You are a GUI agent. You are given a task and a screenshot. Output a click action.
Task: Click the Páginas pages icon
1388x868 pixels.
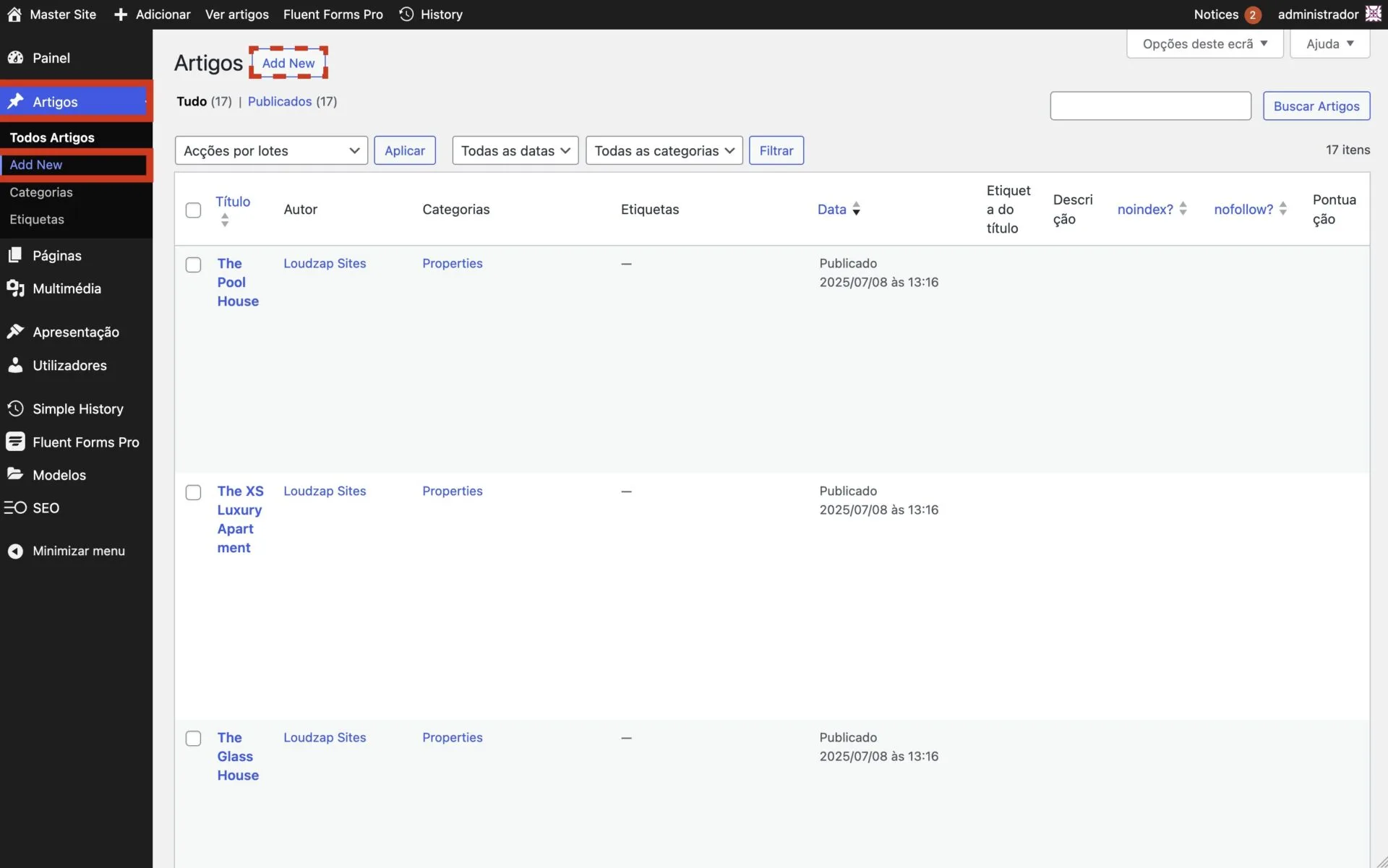coord(15,255)
